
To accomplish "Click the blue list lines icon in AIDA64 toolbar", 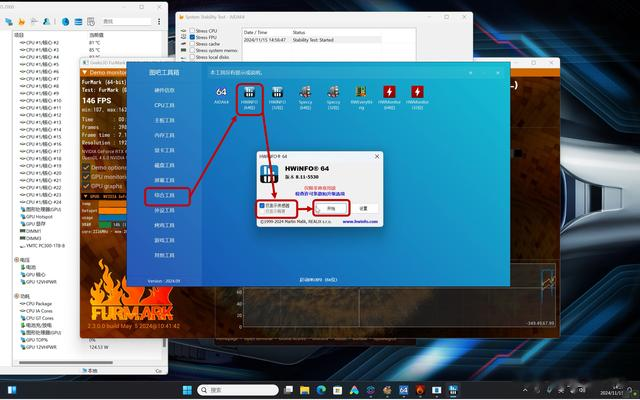I will point(78,22).
